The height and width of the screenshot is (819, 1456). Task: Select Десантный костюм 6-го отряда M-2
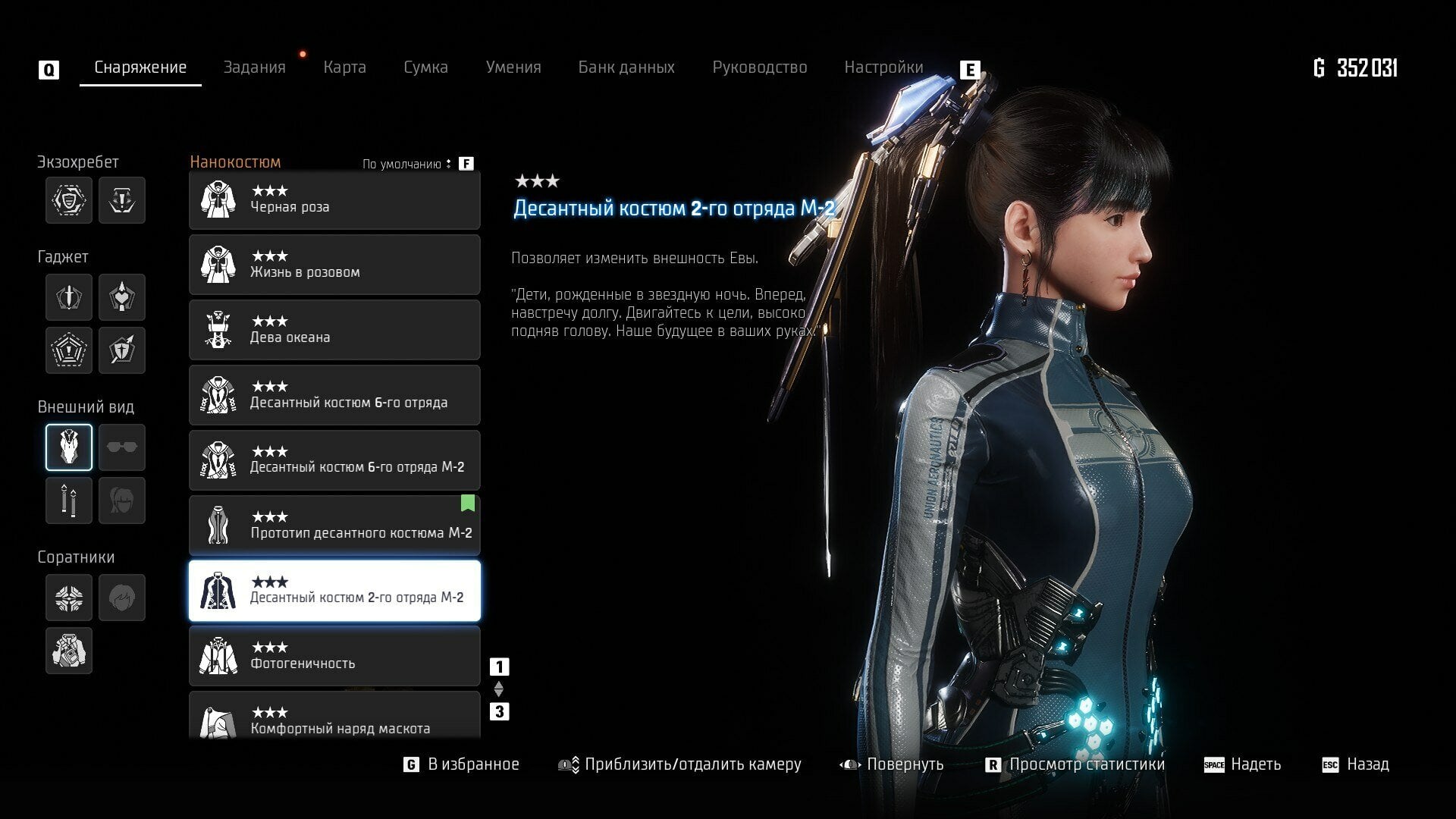(334, 460)
